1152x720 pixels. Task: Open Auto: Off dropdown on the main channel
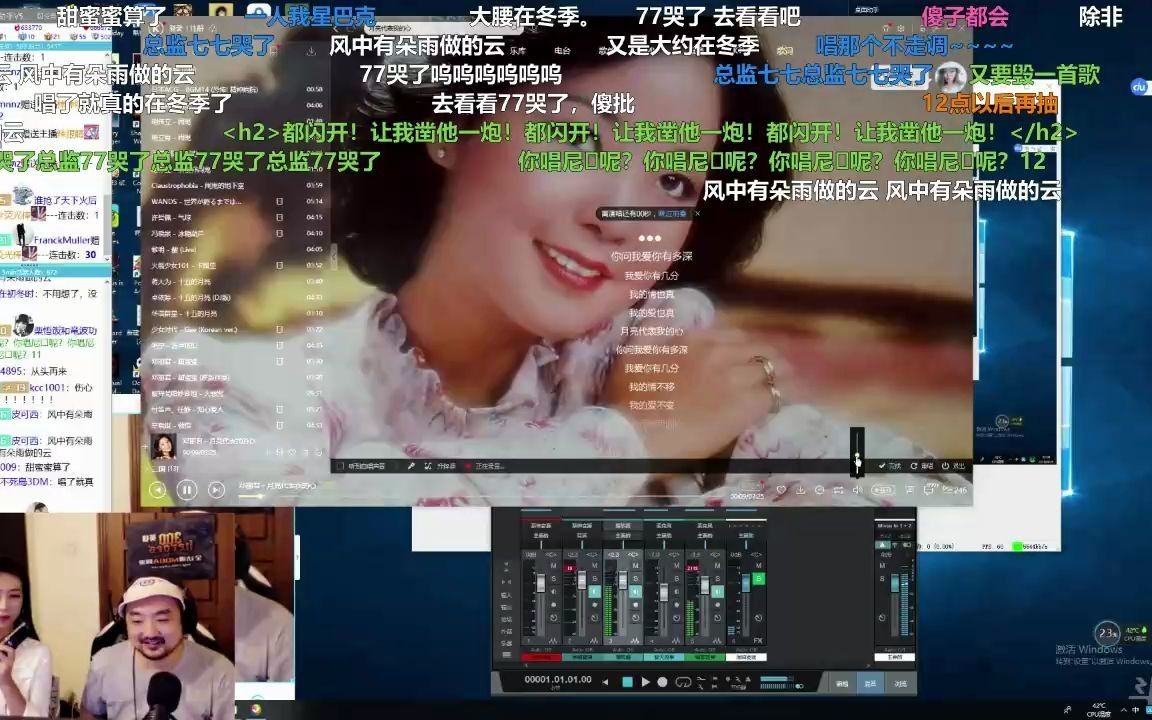pyautogui.click(x=895, y=650)
